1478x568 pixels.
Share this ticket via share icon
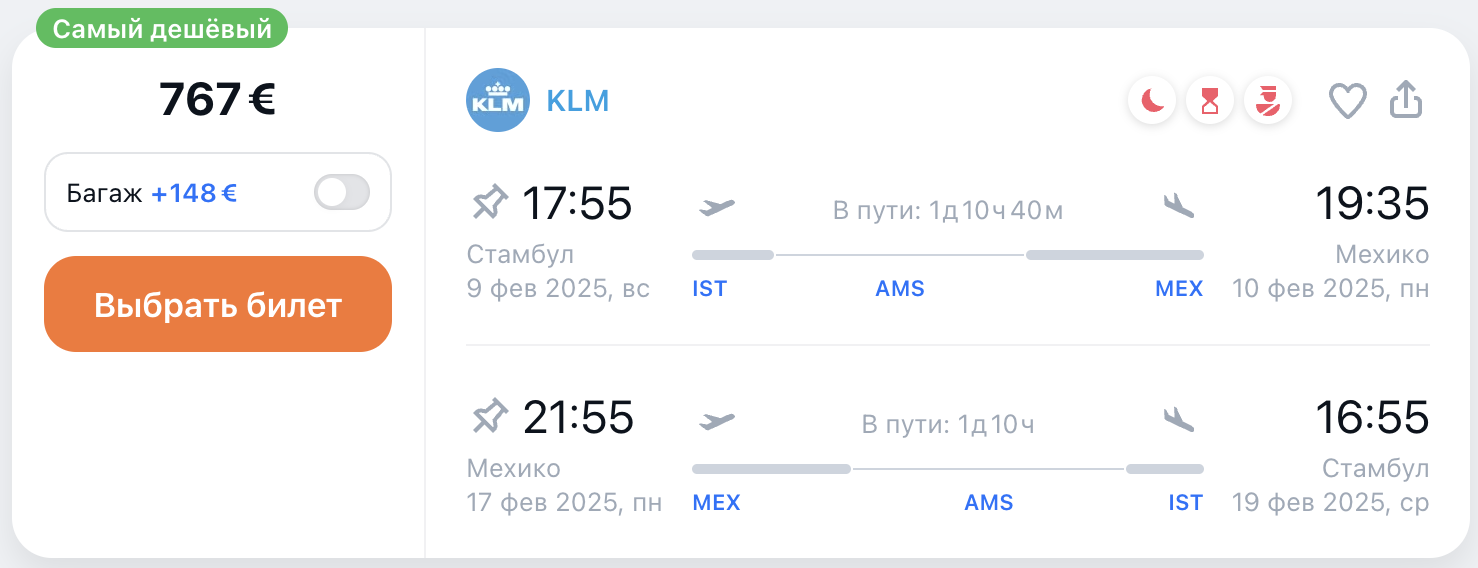[1406, 100]
